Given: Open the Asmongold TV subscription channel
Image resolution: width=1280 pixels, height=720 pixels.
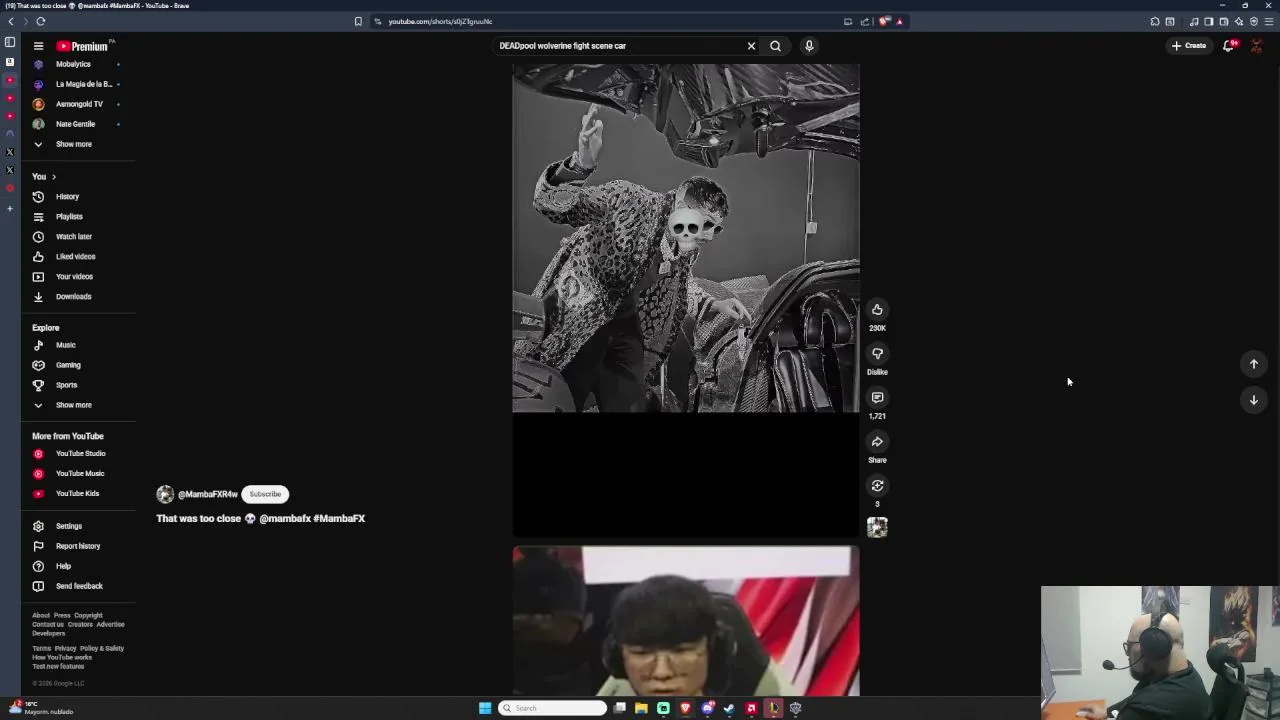Looking at the screenshot, I should pos(79,104).
